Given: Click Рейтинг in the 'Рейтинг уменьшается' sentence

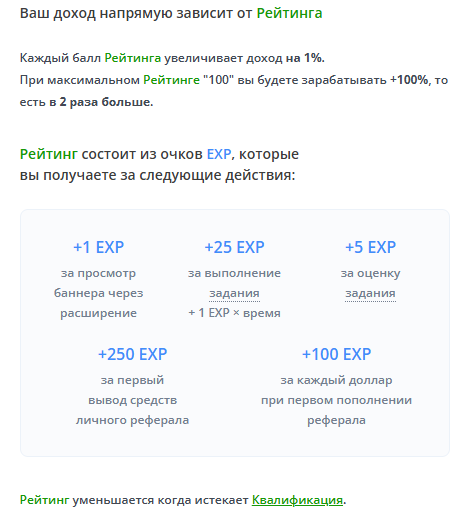Looking at the screenshot, I should point(44,500).
